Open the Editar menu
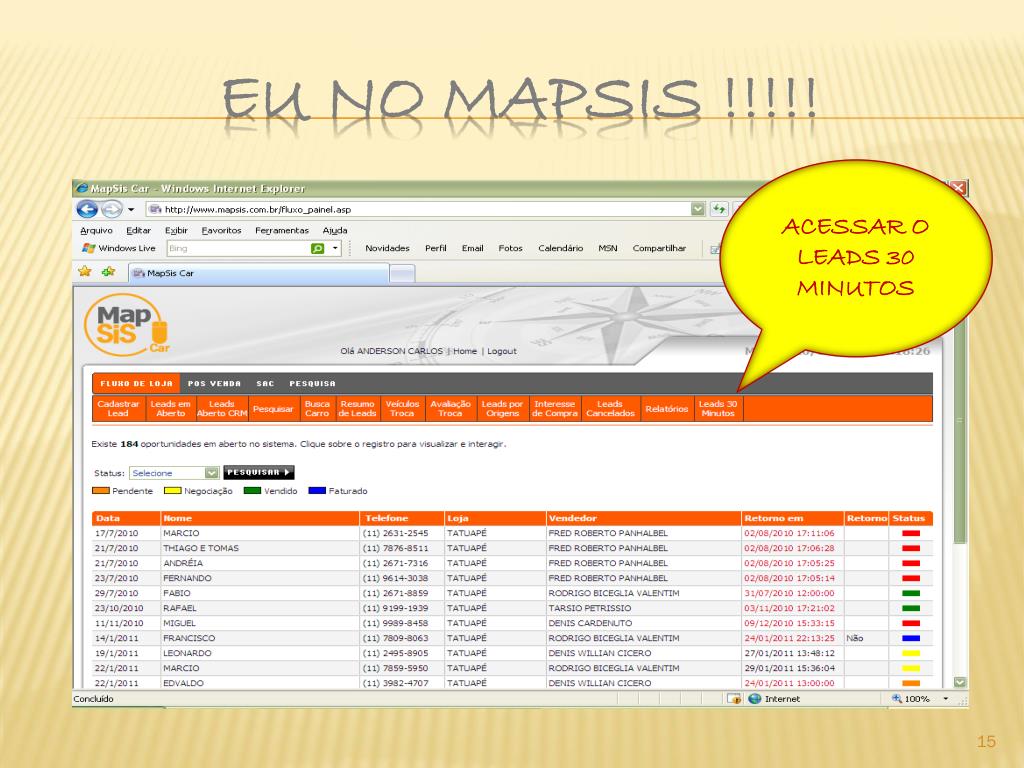 tap(138, 231)
